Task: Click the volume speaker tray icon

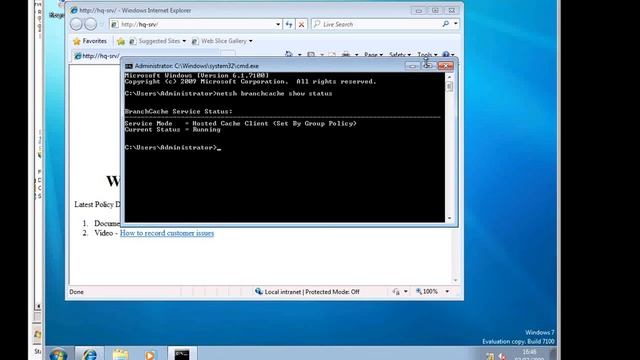Action: pyautogui.click(x=502, y=356)
